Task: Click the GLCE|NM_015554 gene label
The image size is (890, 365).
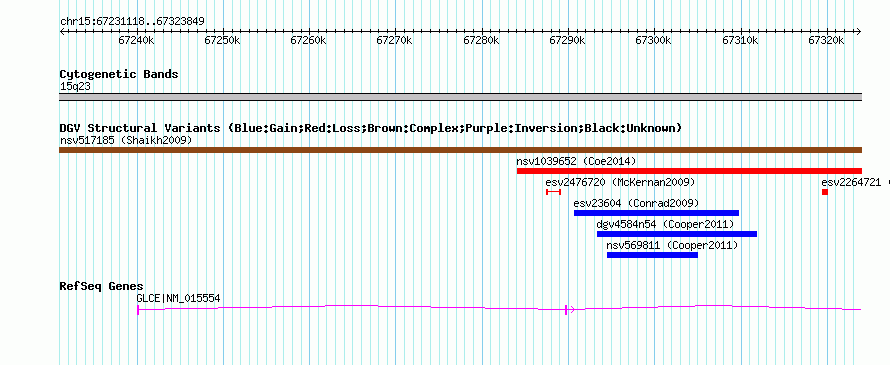Action: (x=178, y=298)
